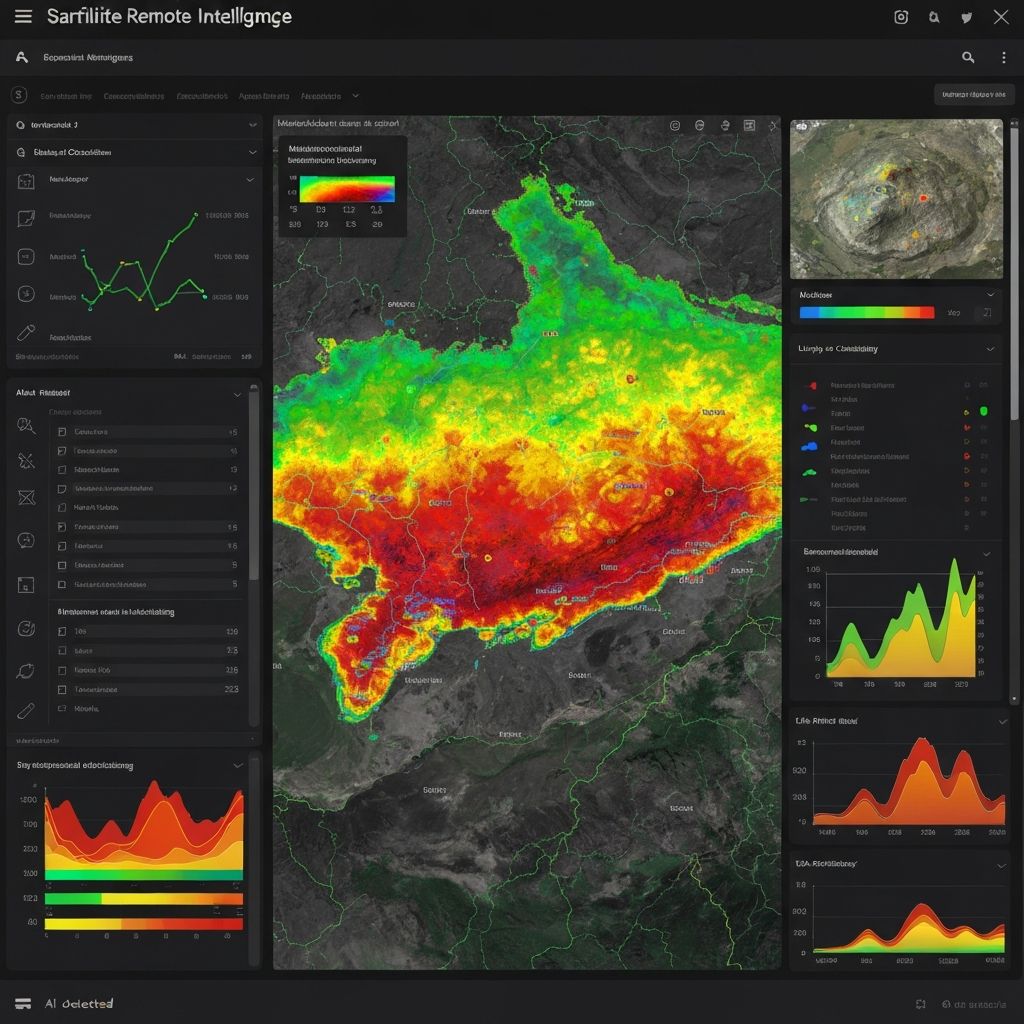Click the camera icon in the title bar
Screen dimensions: 1024x1024
901,17
